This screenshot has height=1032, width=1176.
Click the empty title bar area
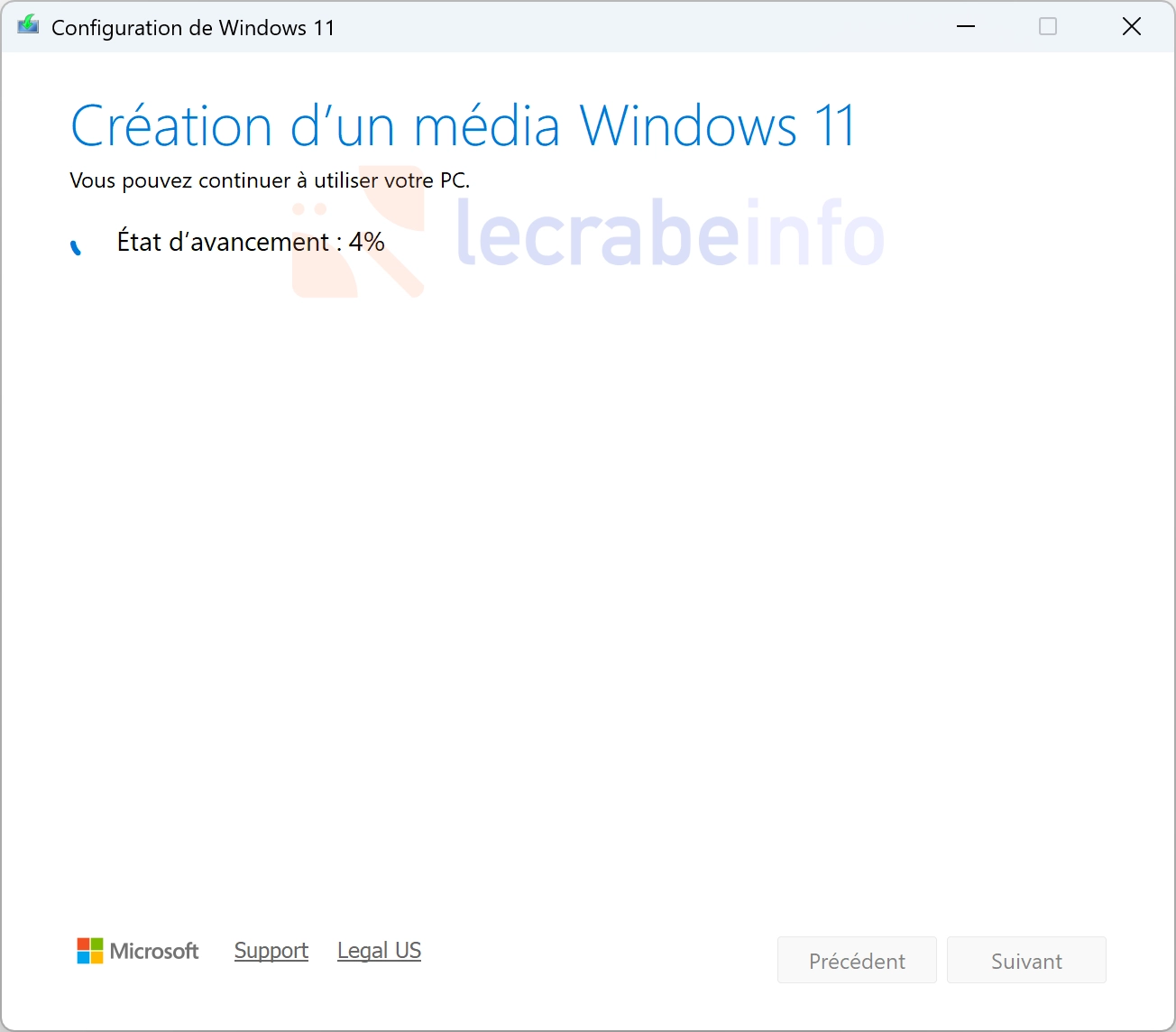tap(631, 27)
